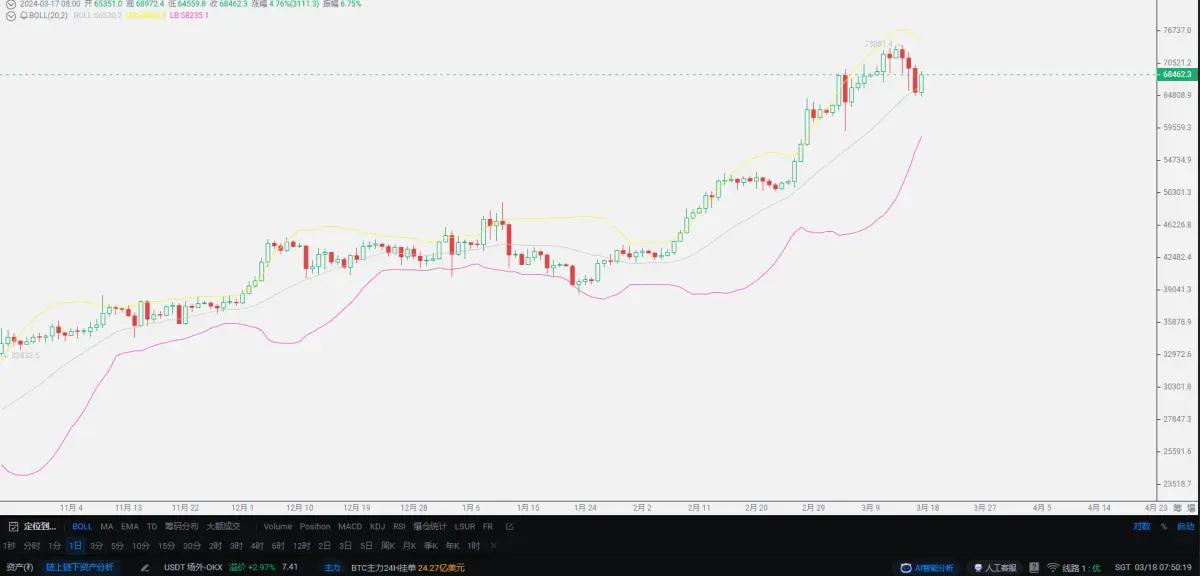Switch to 年K yearly timeframe
The image size is (1200, 576).
452,546
